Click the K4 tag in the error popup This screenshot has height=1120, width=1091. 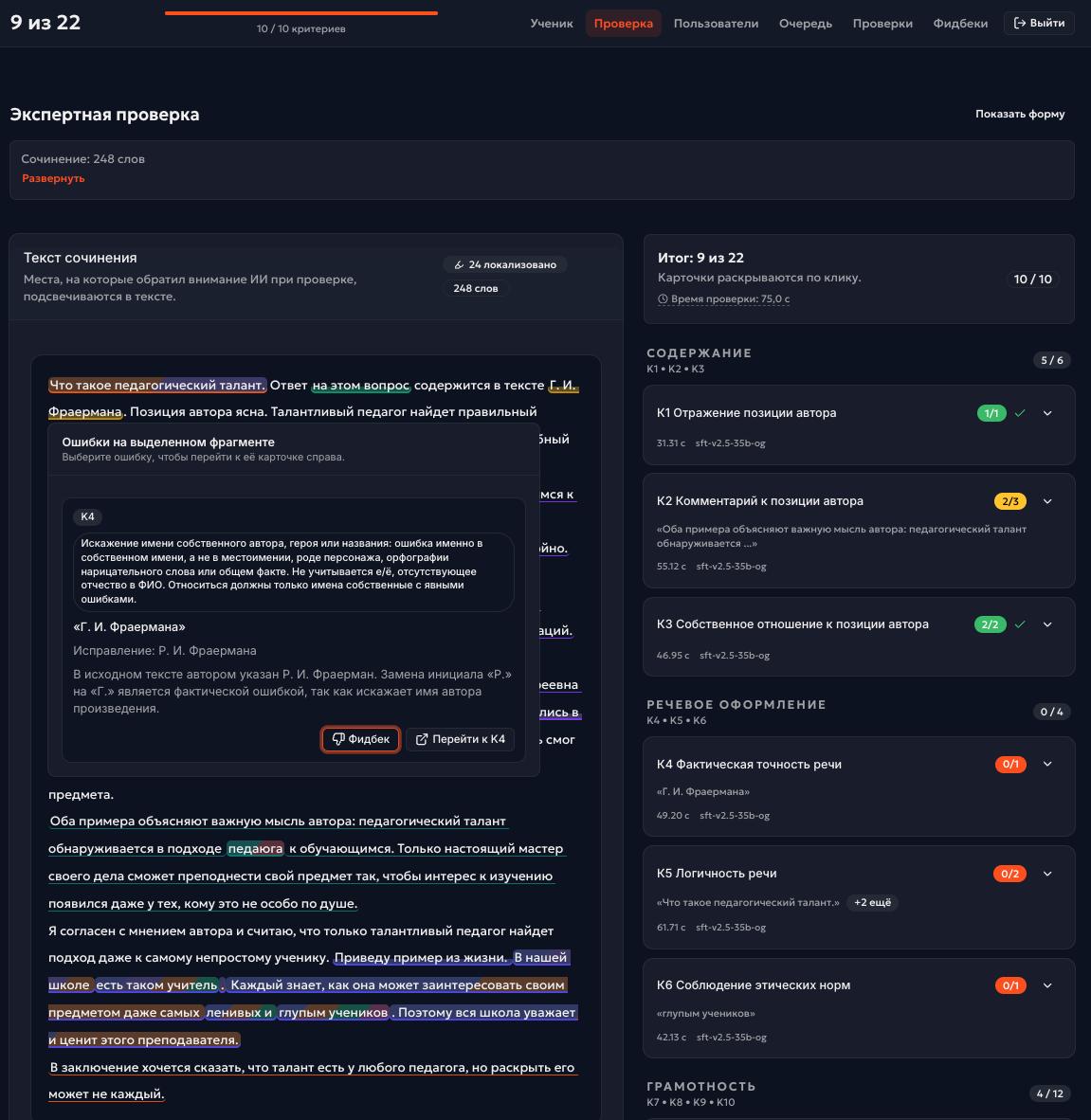pos(87,516)
